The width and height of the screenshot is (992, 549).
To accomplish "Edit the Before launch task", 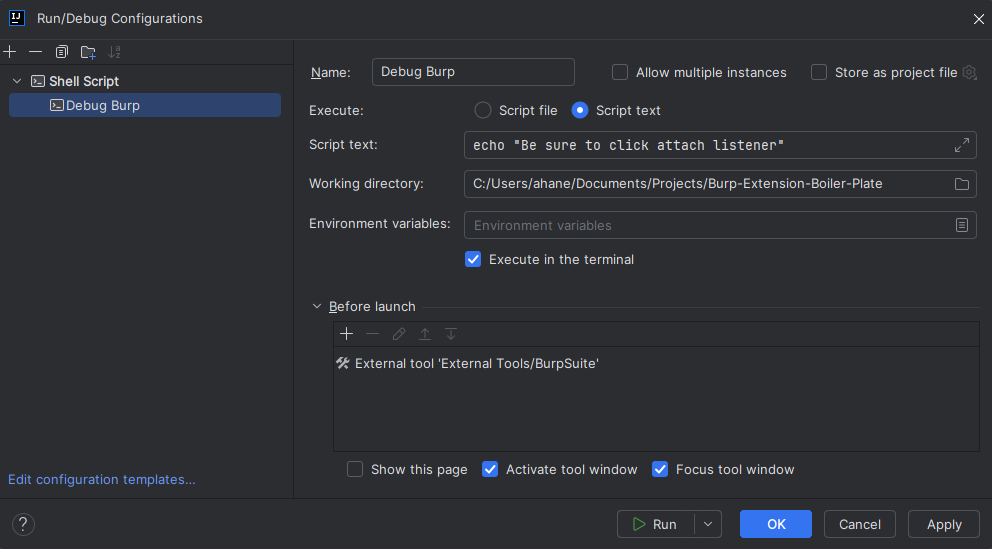I will (x=399, y=334).
